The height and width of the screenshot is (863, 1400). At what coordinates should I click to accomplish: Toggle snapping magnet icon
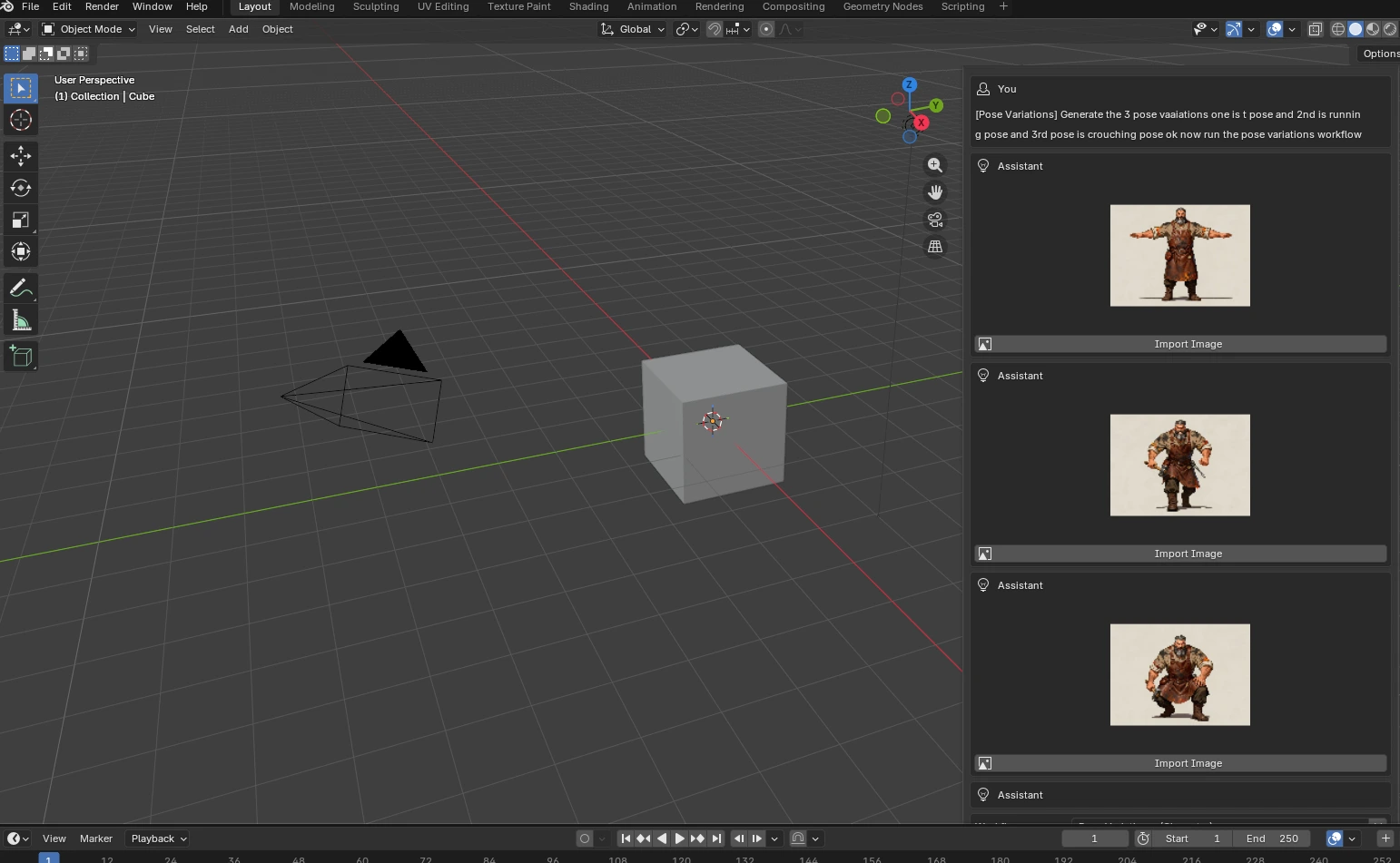tap(715, 29)
